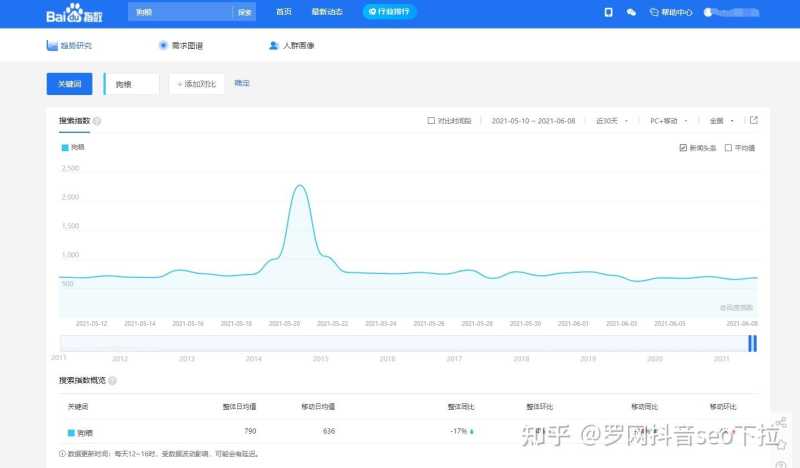Switch to the 人群画像 tab
The height and width of the screenshot is (468, 800).
pyautogui.click(x=291, y=45)
